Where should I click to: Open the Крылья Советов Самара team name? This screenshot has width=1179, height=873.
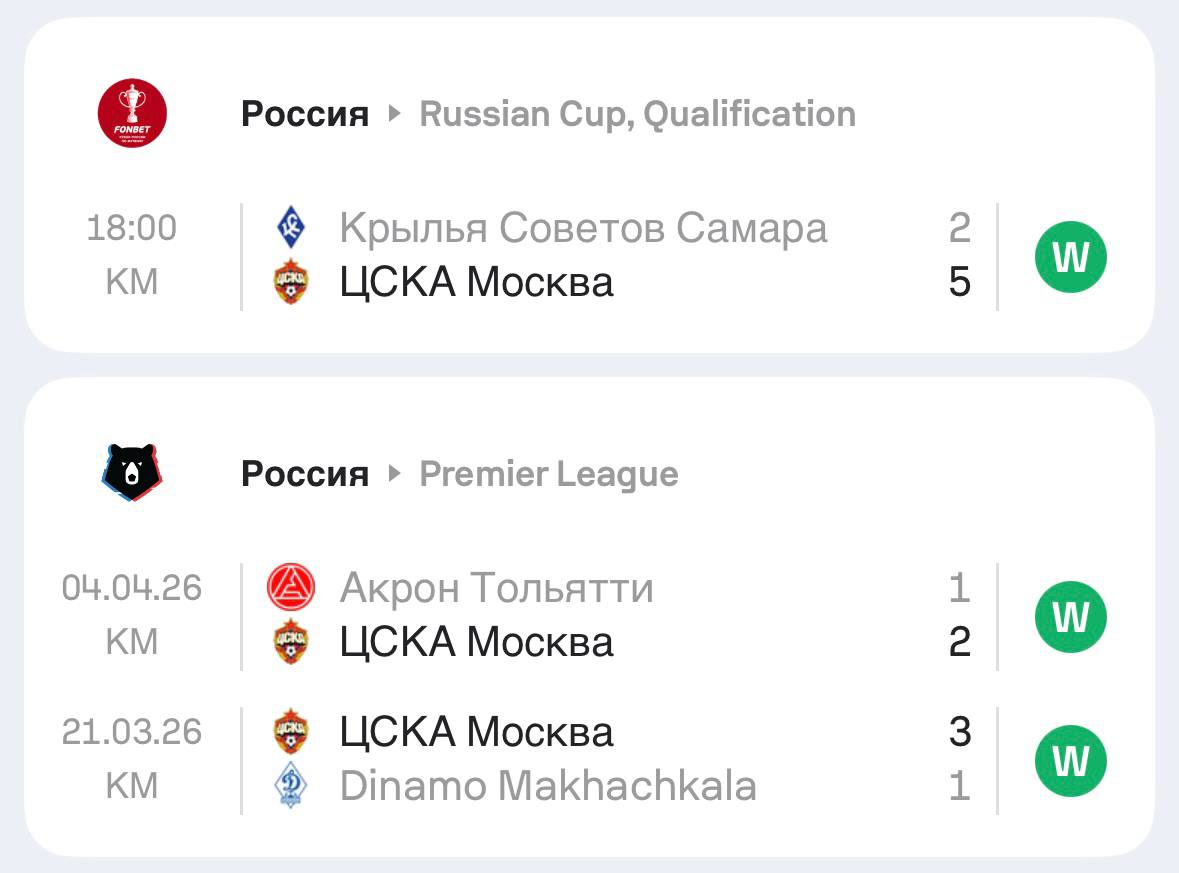click(x=583, y=228)
